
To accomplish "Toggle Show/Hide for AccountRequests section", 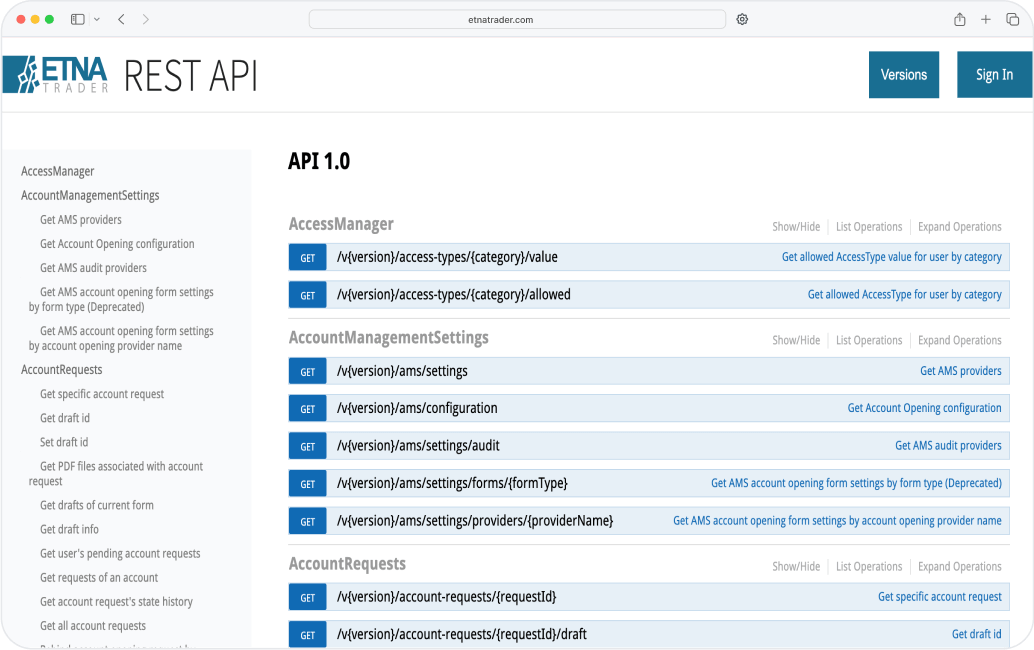I will (796, 566).
